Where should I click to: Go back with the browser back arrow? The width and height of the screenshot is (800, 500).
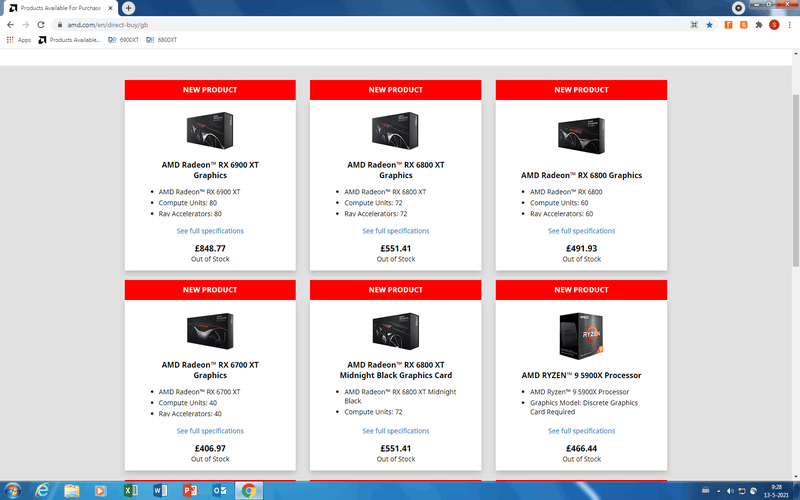coord(10,24)
